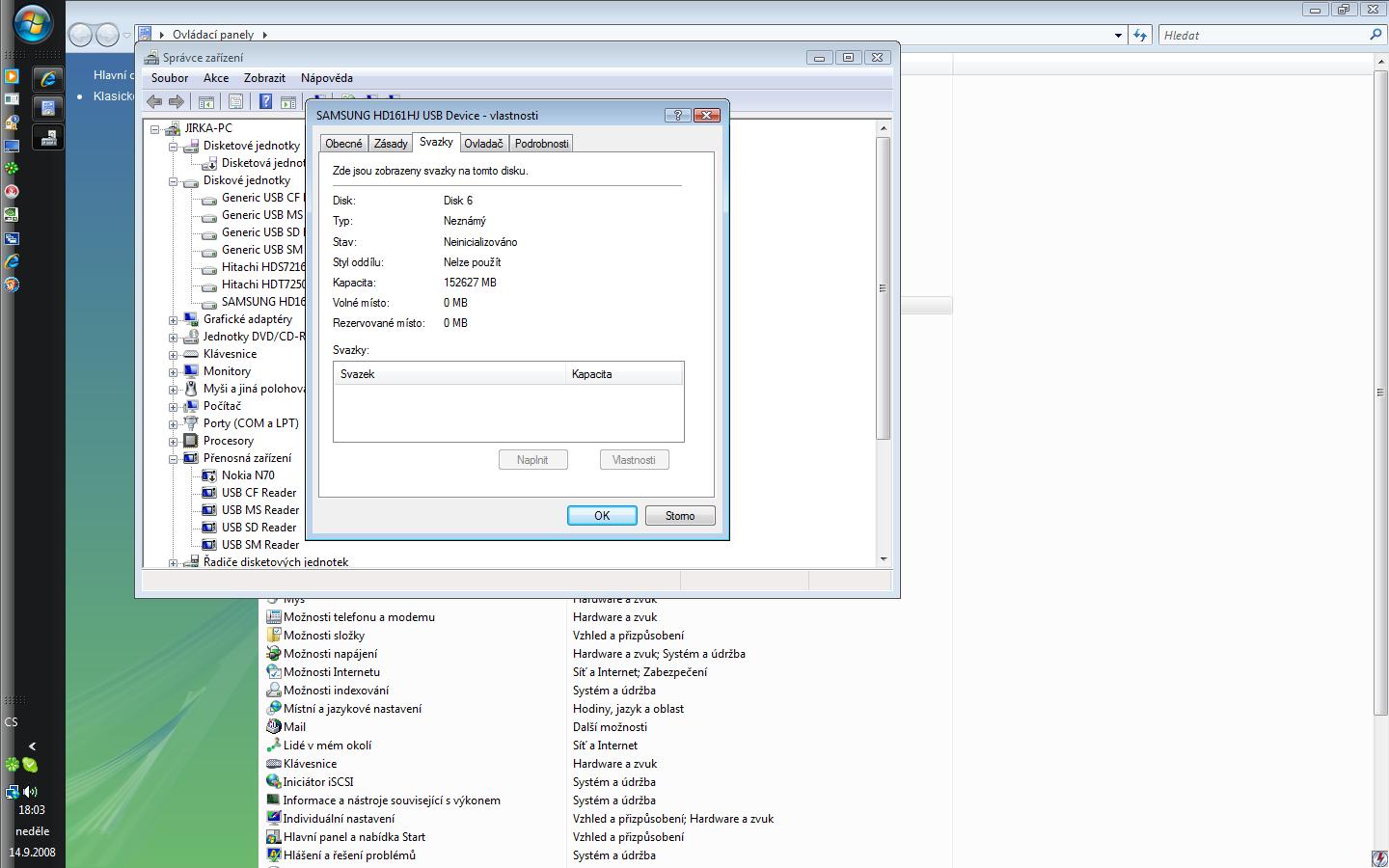Click the Svazek column header

click(x=449, y=374)
